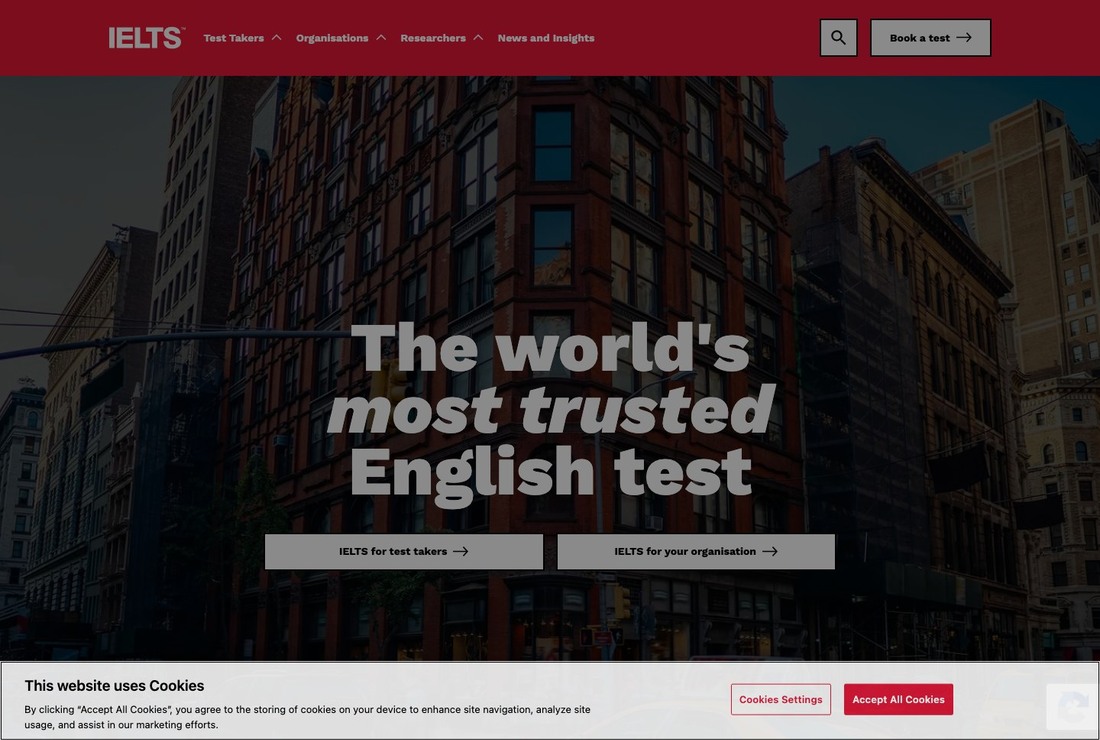Open the Test Takers menu
The height and width of the screenshot is (740, 1100).
pyautogui.click(x=234, y=38)
